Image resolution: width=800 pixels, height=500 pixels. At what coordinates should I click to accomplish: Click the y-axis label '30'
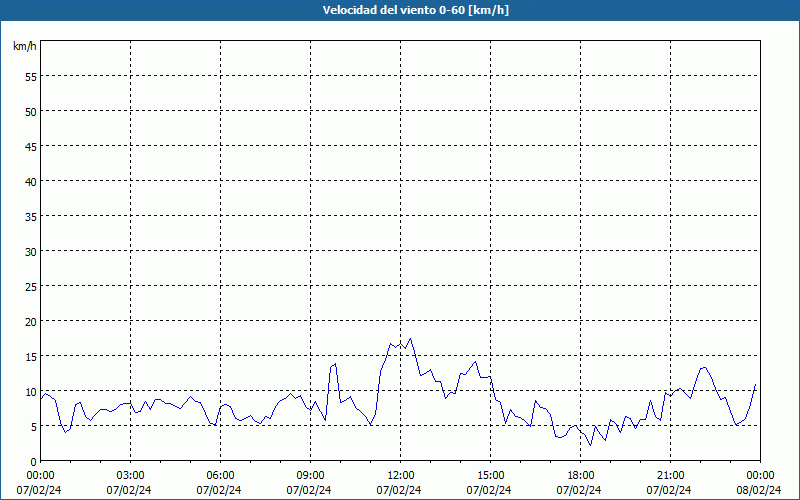(x=31, y=252)
